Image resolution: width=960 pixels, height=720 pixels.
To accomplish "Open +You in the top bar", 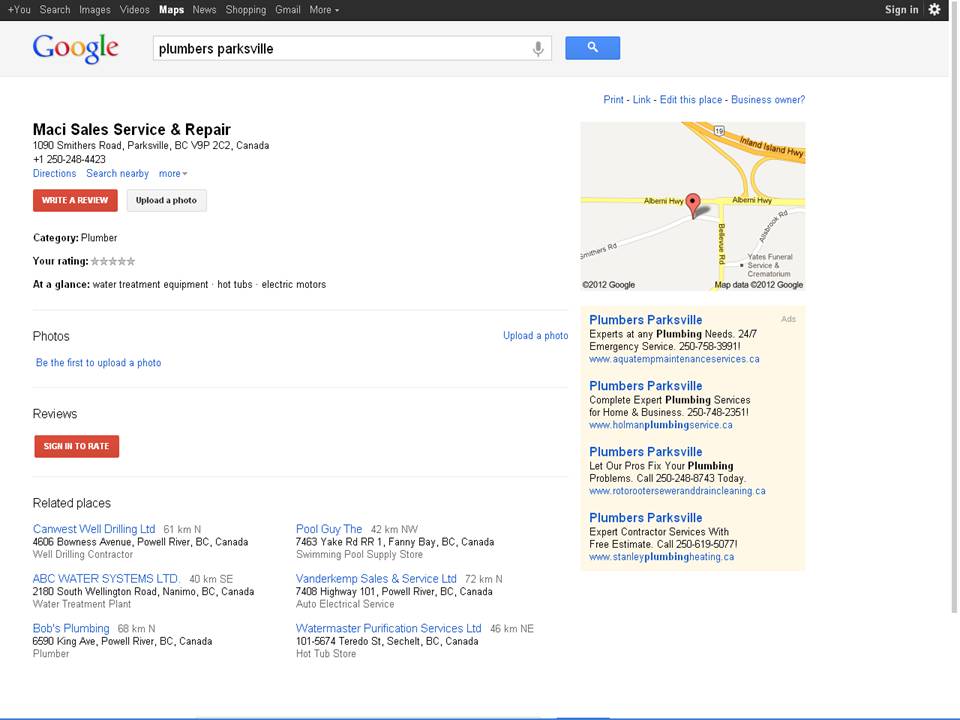I will [x=19, y=10].
